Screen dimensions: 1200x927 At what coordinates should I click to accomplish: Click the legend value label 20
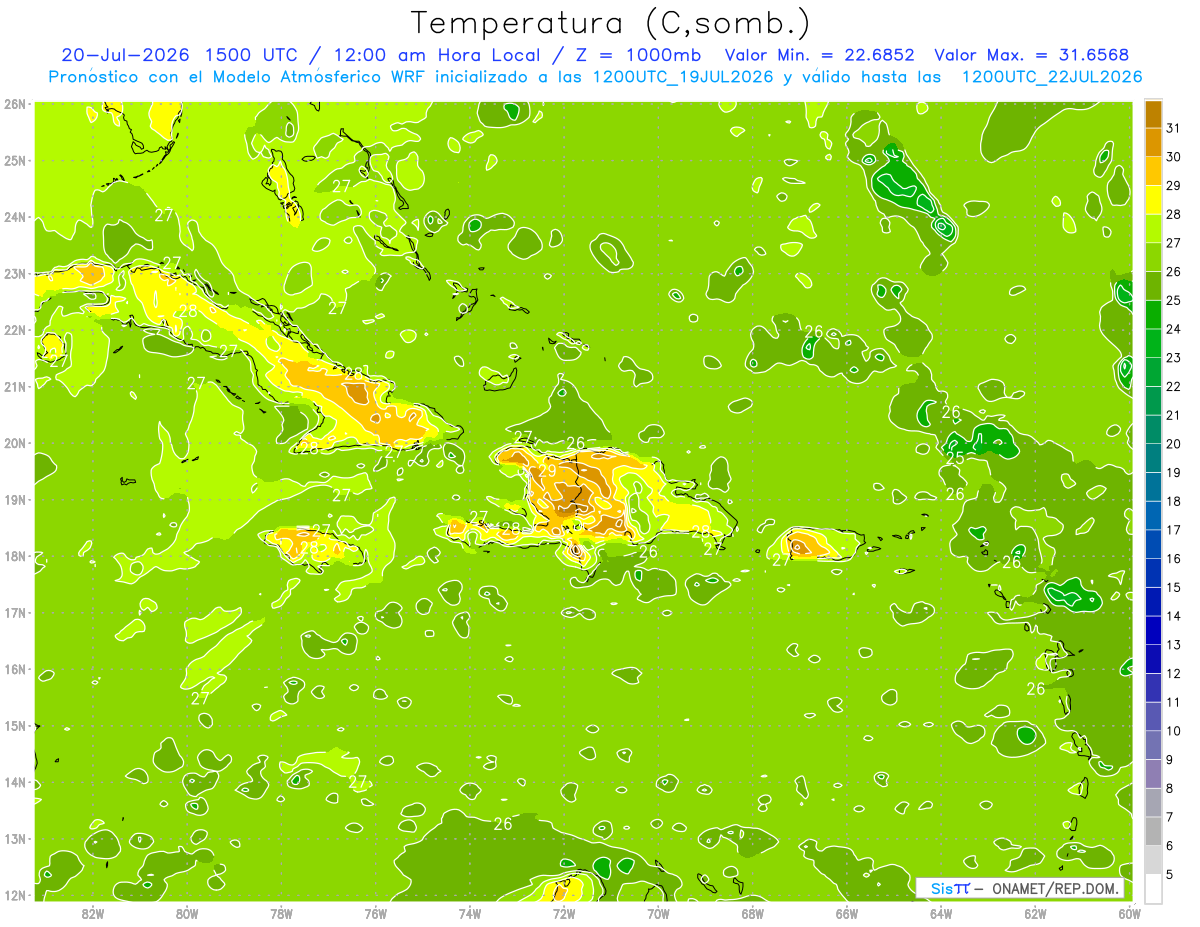click(1173, 444)
